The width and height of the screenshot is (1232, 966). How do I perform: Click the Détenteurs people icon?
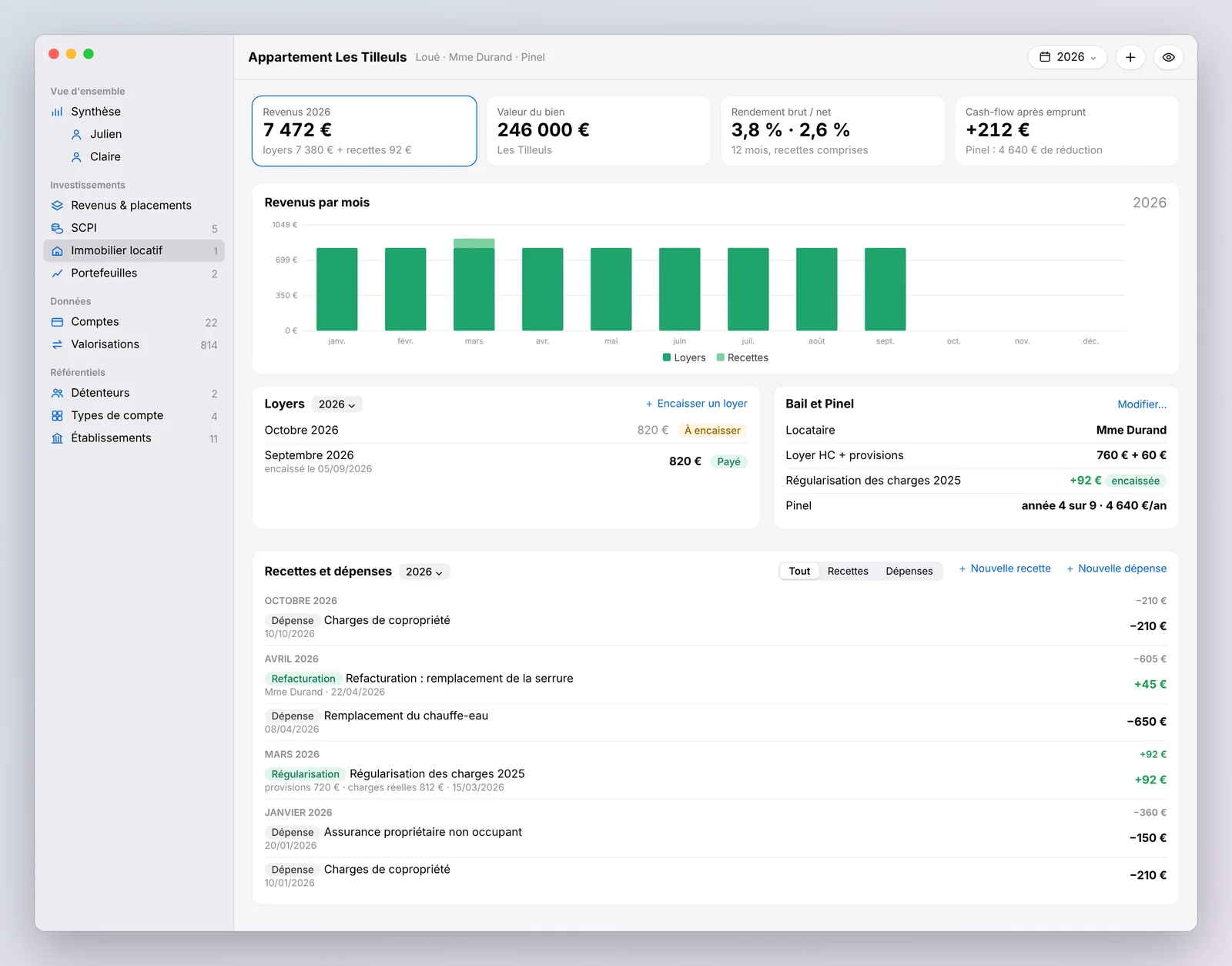click(57, 393)
